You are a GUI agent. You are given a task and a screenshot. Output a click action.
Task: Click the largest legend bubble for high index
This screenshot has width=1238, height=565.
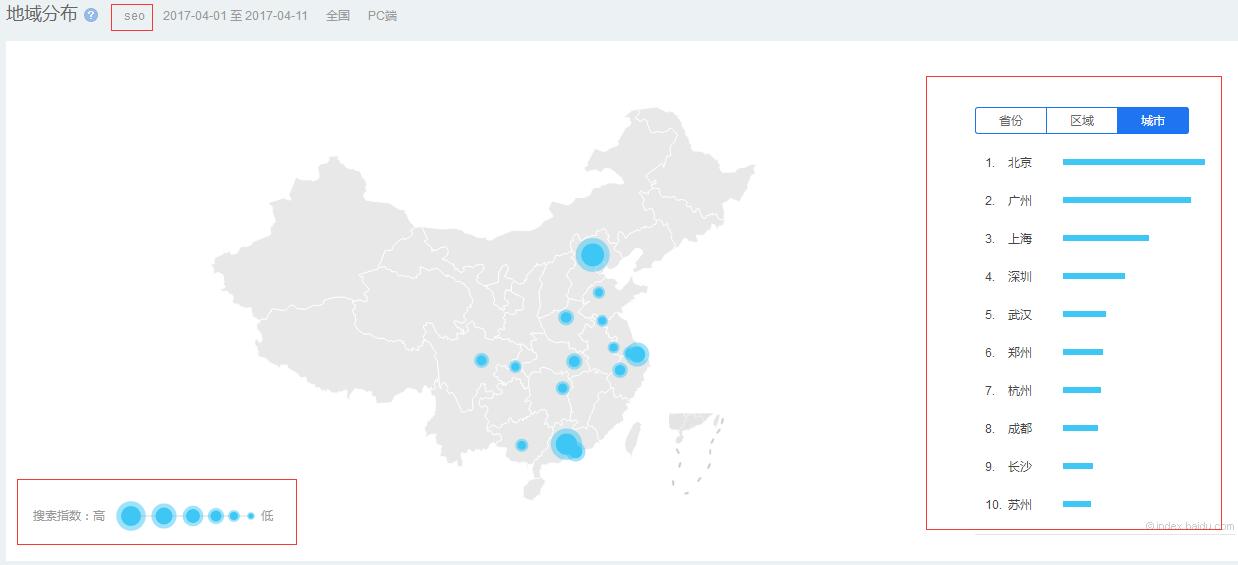click(x=131, y=516)
